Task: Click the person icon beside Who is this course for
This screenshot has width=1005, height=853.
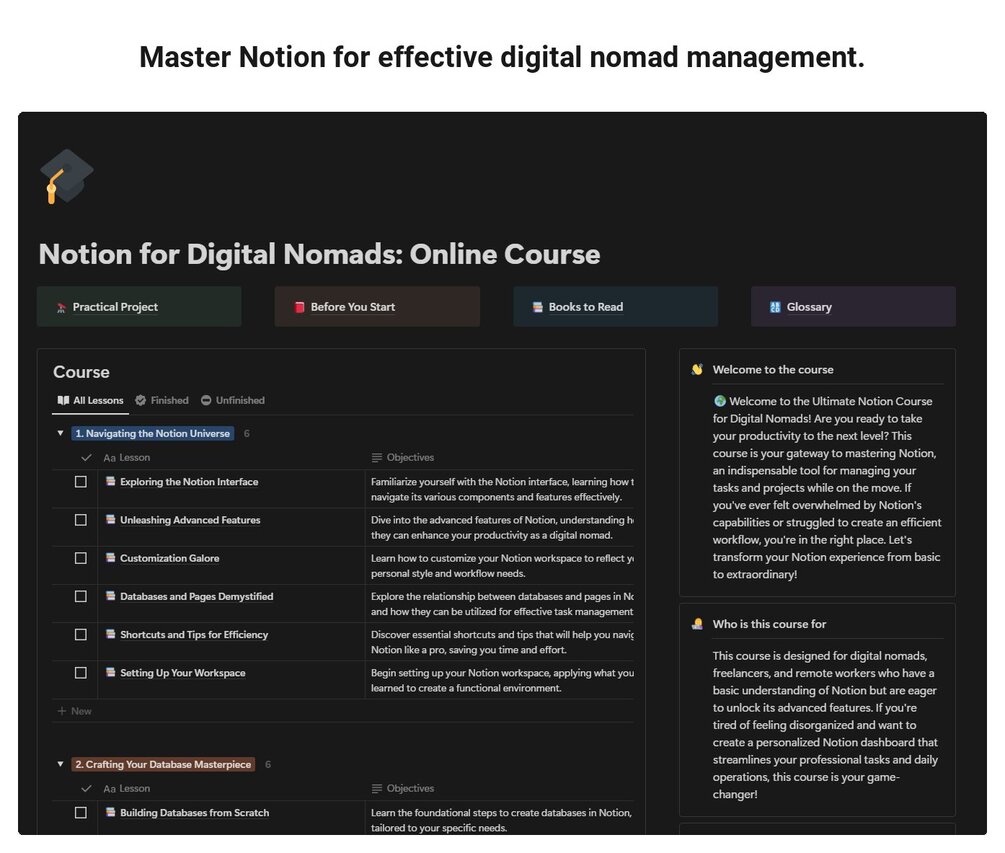Action: (697, 624)
